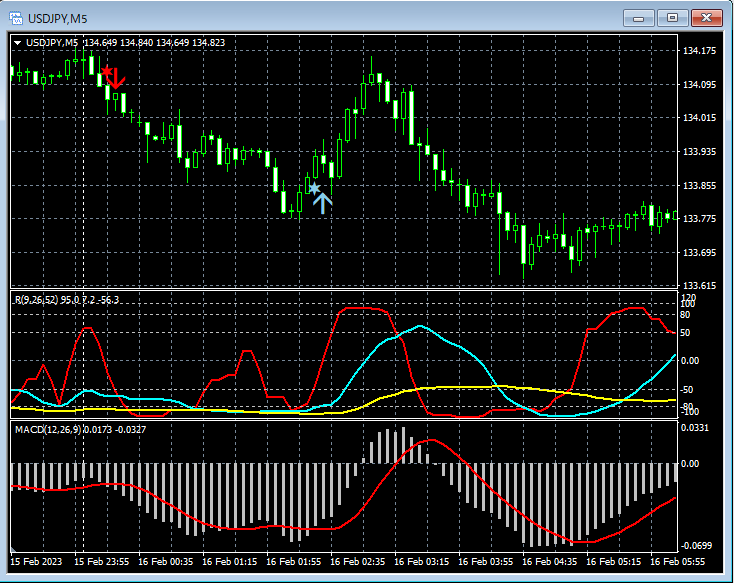This screenshot has width=735, height=583.
Task: Open the triangle menu beside USDJPY,M5 label
Action: [x=17, y=42]
